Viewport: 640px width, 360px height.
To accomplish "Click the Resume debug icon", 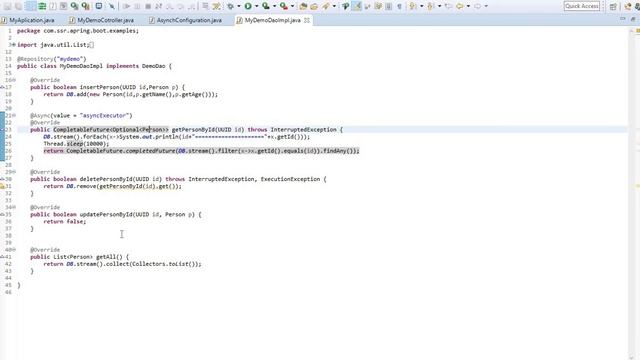I will coord(127,6).
